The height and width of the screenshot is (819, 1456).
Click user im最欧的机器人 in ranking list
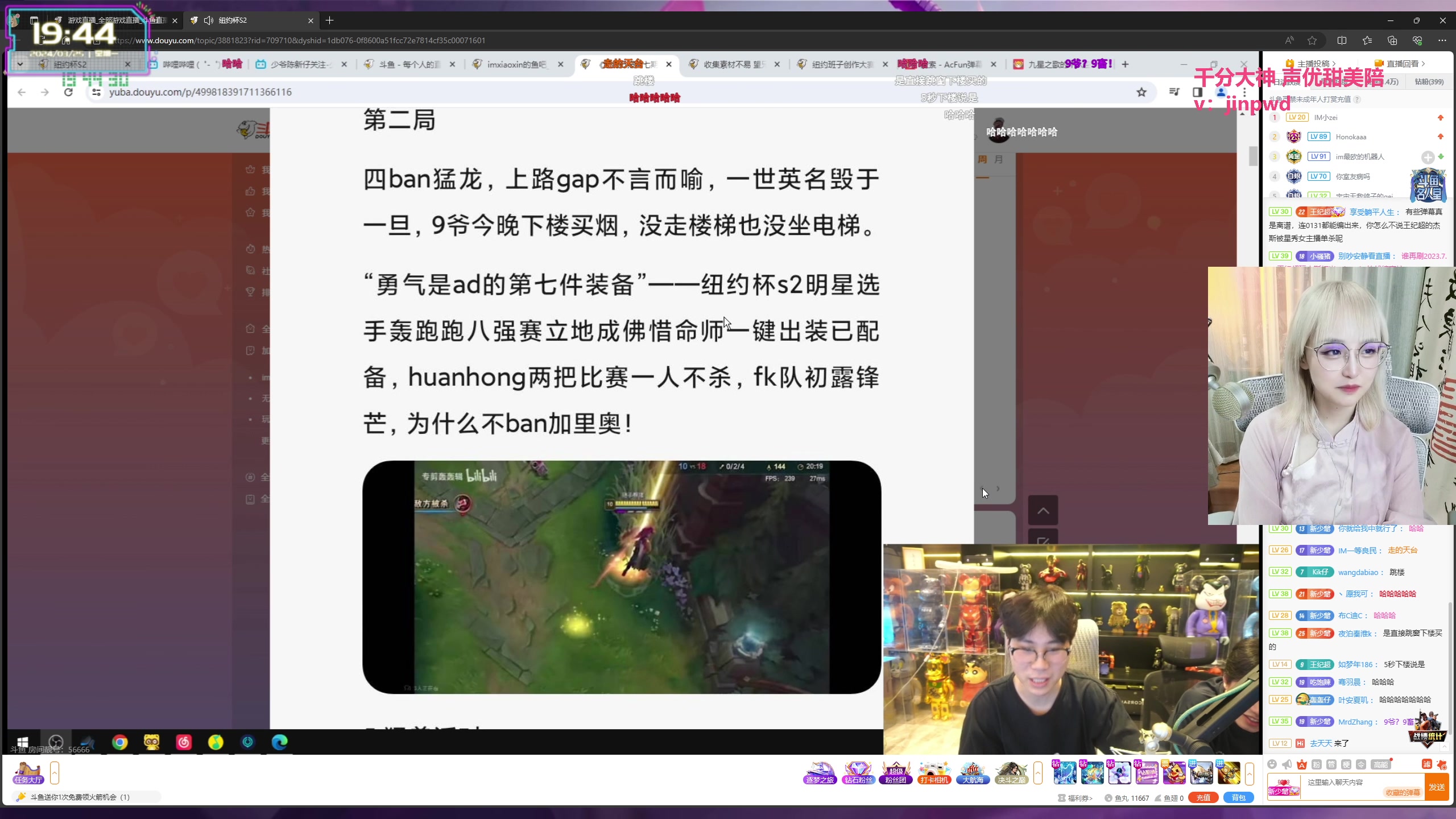pos(1360,157)
